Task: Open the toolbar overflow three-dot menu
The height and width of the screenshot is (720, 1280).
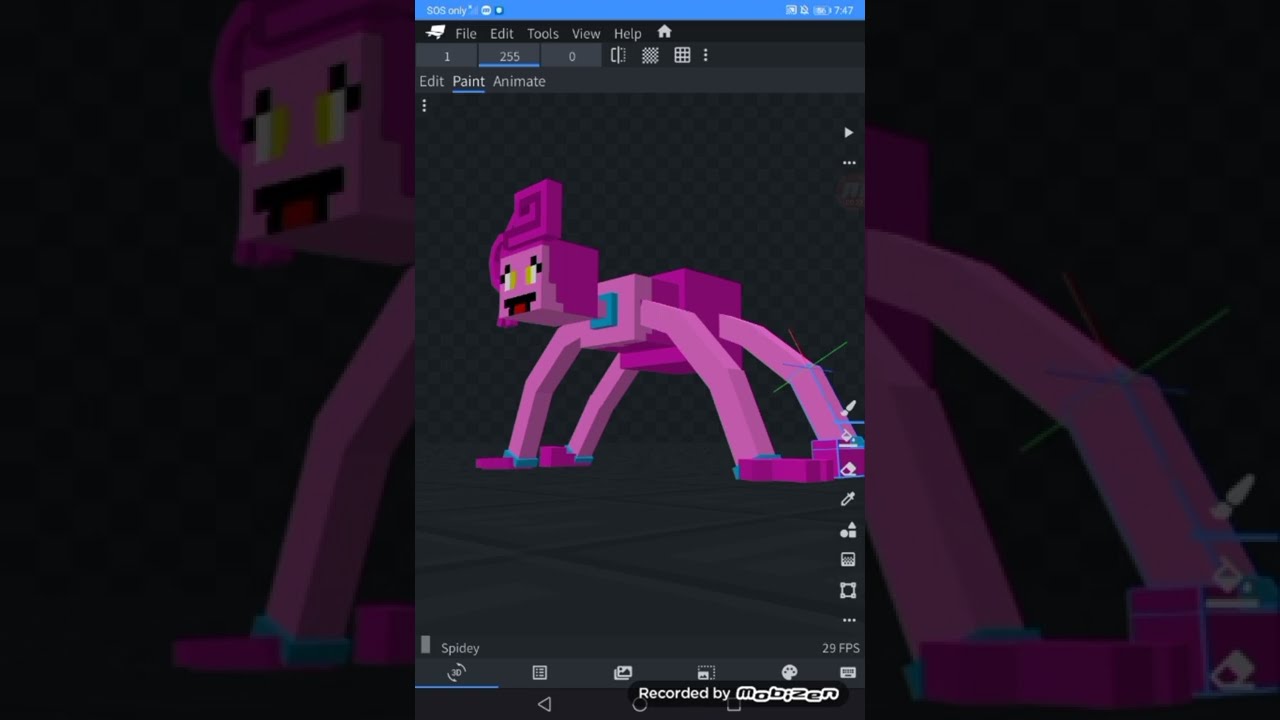Action: 705,56
